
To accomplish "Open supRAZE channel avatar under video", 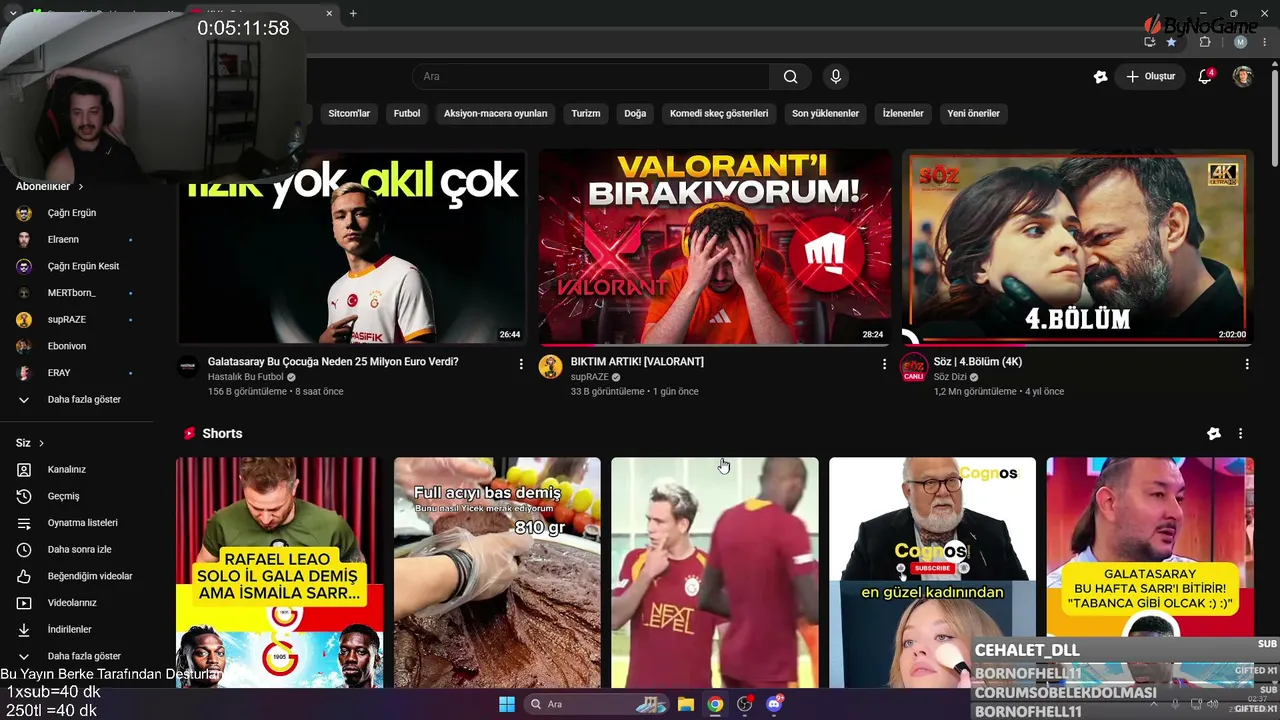I will point(550,367).
